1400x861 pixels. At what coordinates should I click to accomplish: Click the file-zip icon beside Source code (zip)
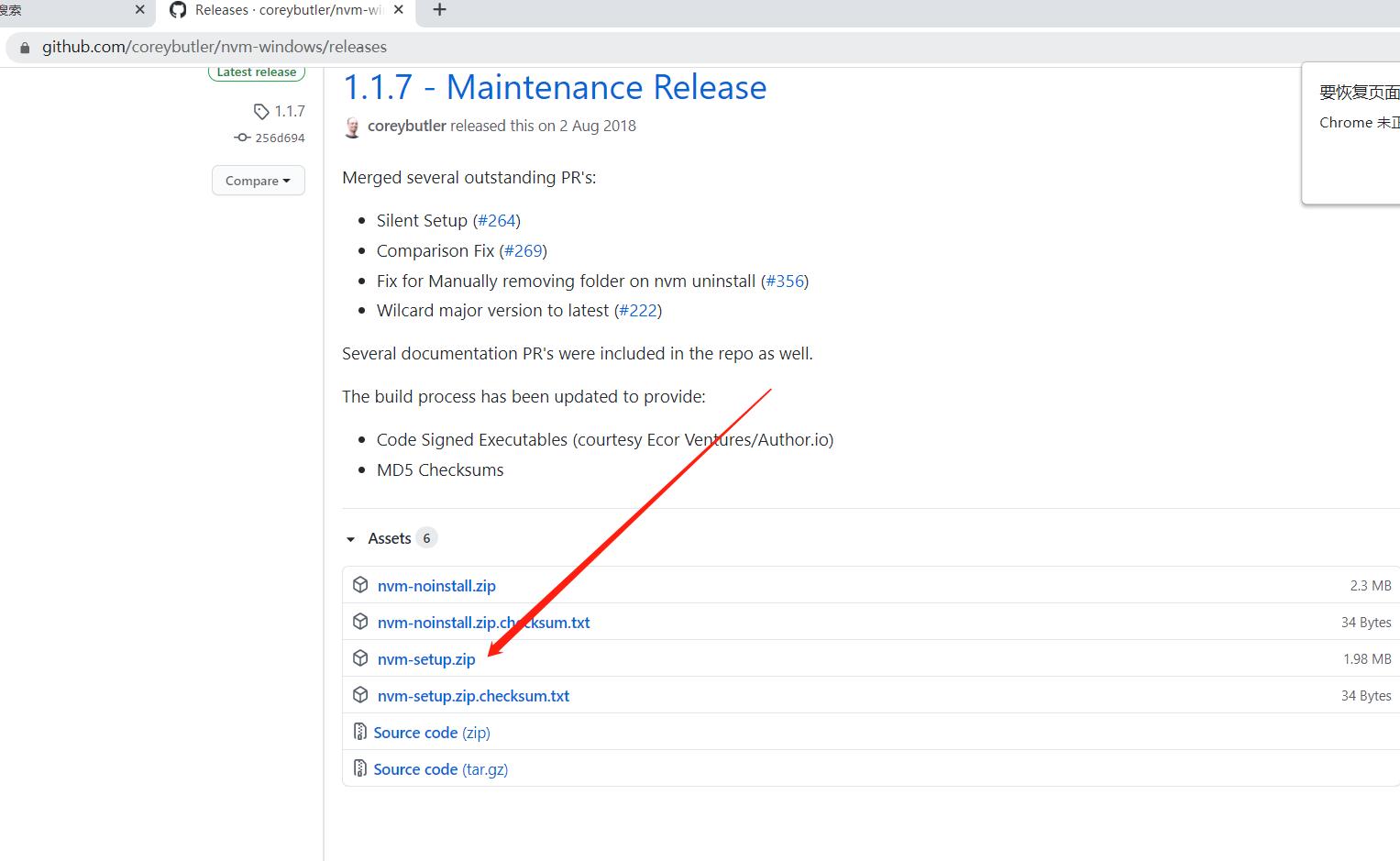[360, 732]
